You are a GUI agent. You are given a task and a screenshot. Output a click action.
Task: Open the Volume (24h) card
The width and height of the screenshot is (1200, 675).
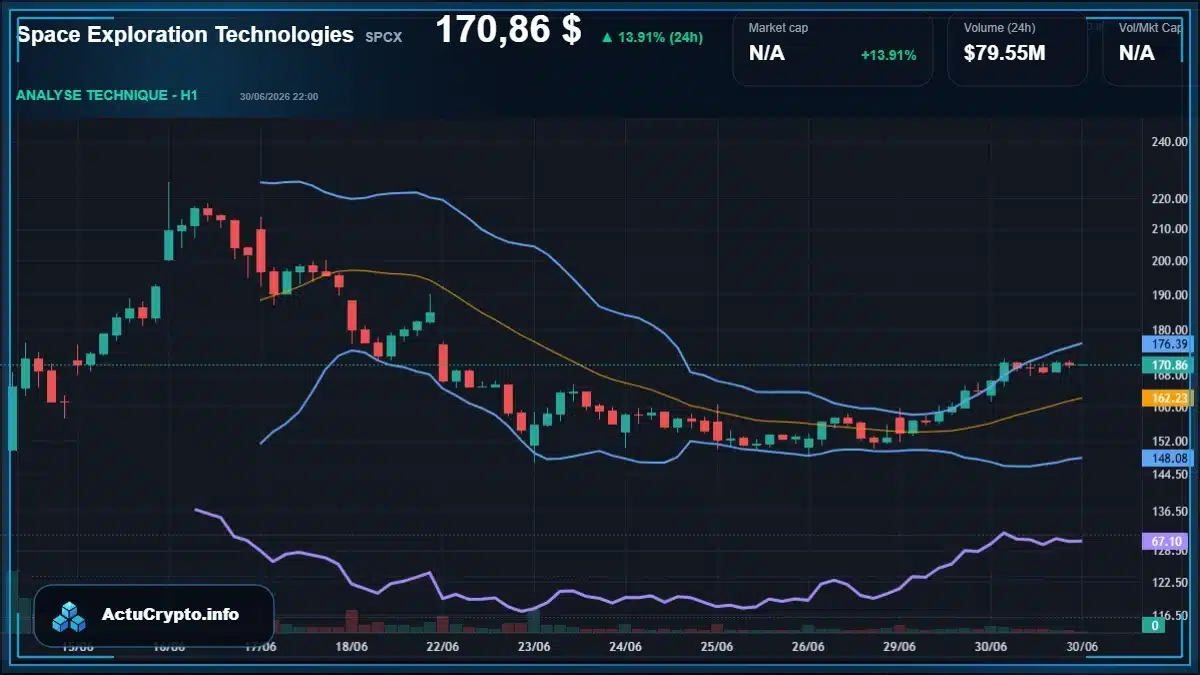1018,50
